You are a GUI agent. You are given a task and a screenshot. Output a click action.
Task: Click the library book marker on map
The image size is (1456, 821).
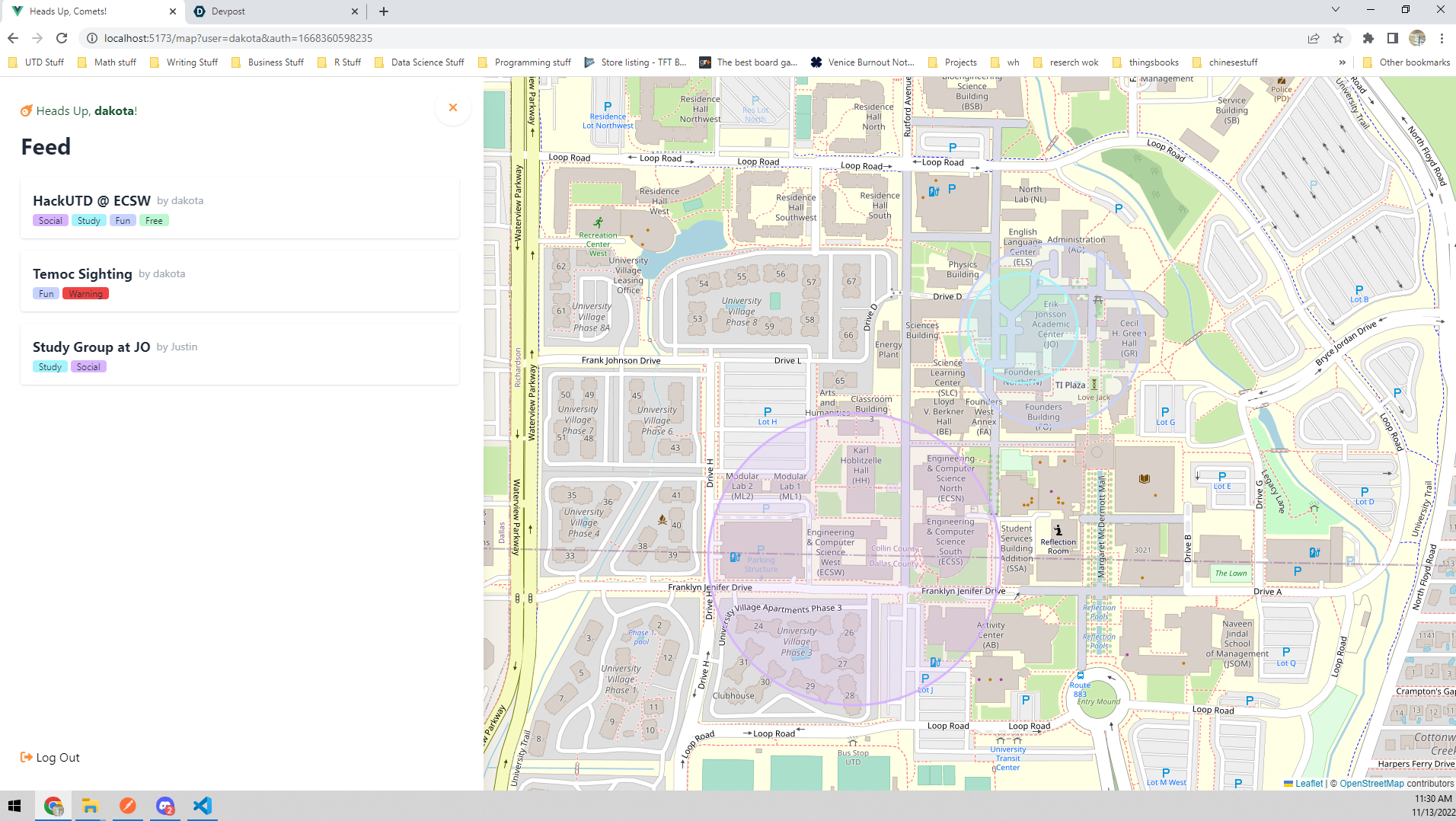click(1144, 479)
